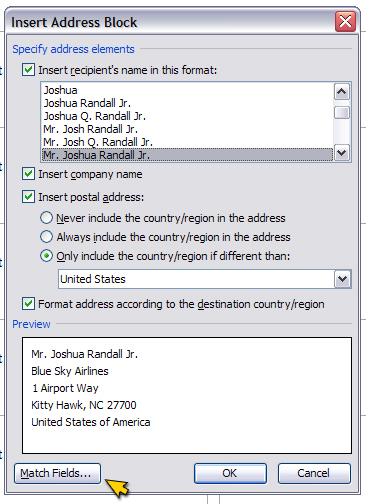
Task: Confirm with the OK button
Action: pos(230,473)
